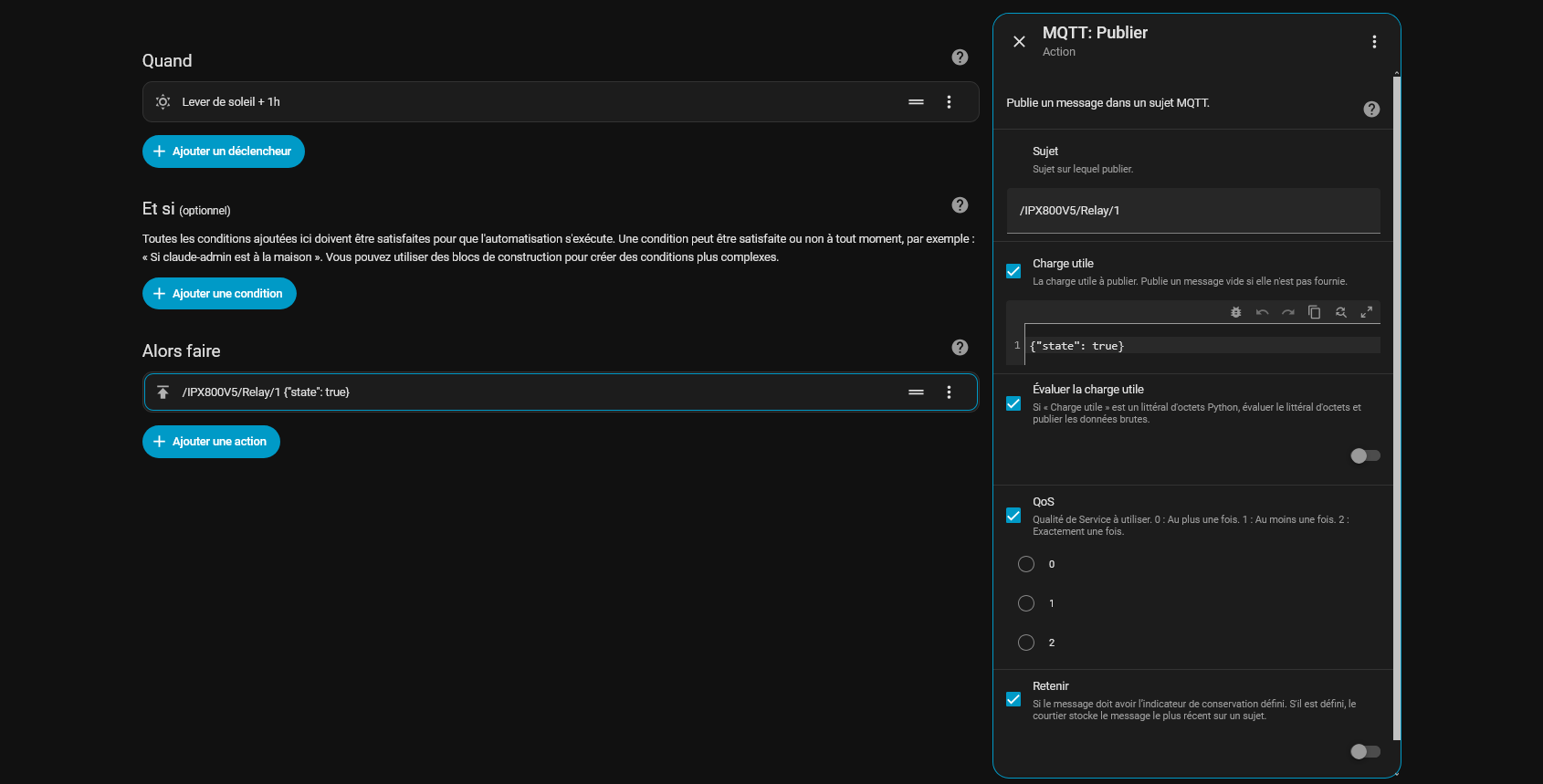Open three-dot menu for sunrise trigger

(x=949, y=102)
